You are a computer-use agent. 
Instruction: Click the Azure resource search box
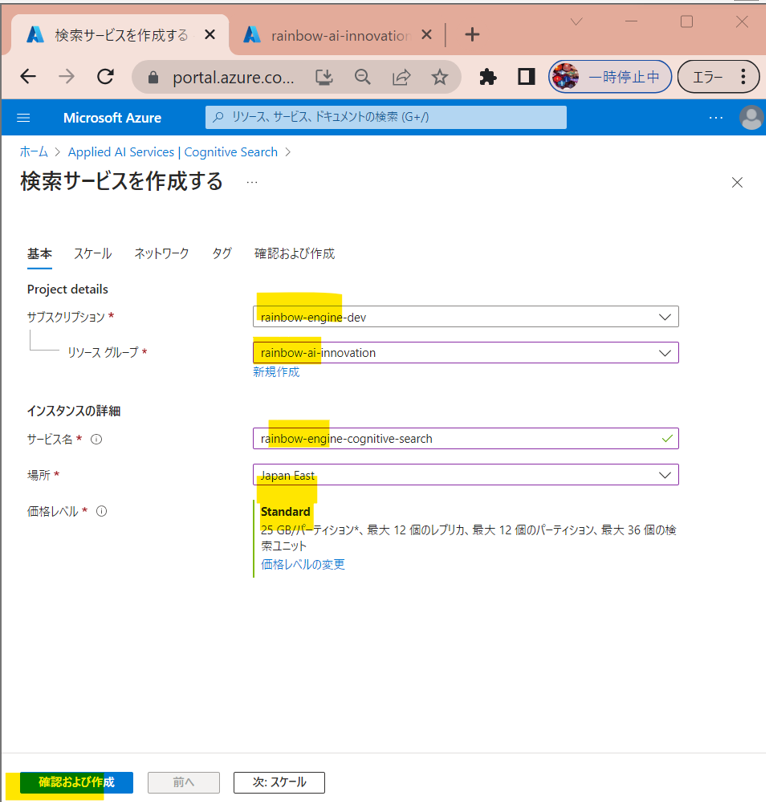click(x=386, y=118)
